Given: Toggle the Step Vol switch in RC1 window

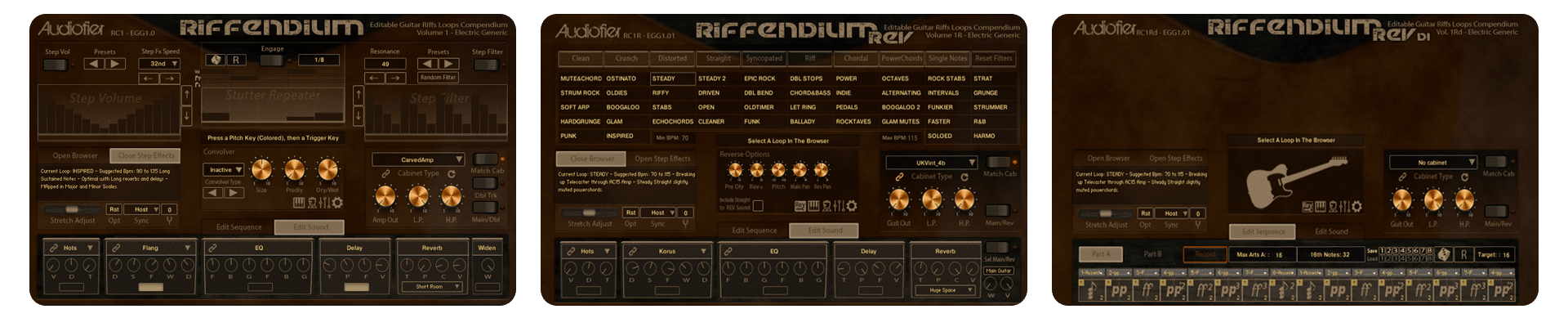Looking at the screenshot, I should click(56, 65).
